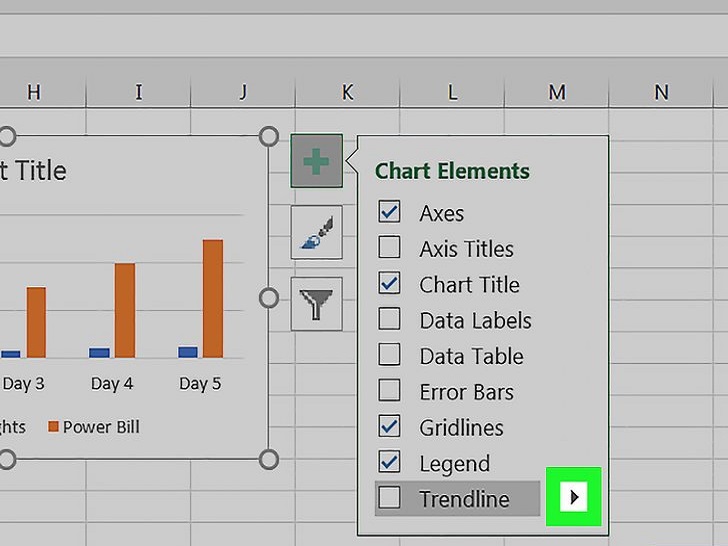This screenshot has width=728, height=546.
Task: Click the Data Labels text in Chart Elements
Action: [x=475, y=321]
